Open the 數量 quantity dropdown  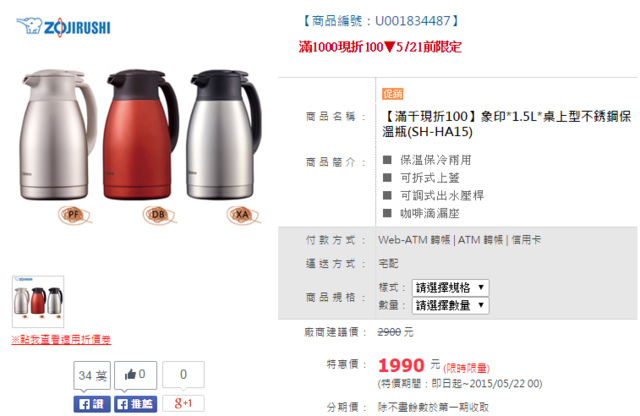(450, 305)
